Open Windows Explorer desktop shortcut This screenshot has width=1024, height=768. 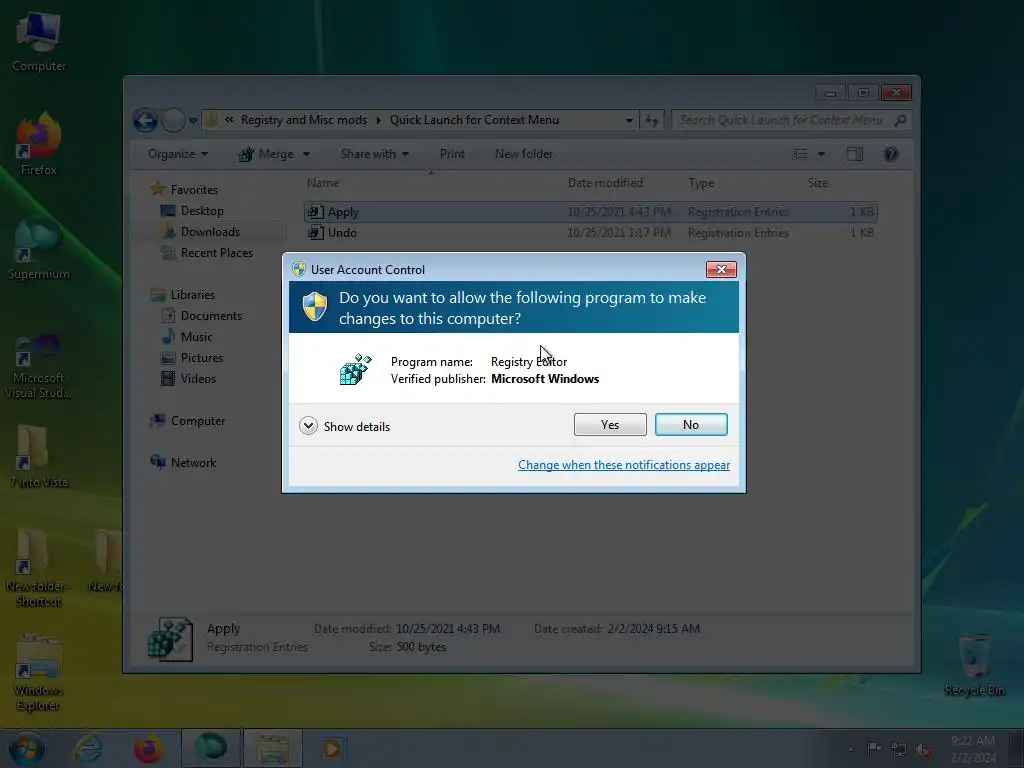pos(39,673)
